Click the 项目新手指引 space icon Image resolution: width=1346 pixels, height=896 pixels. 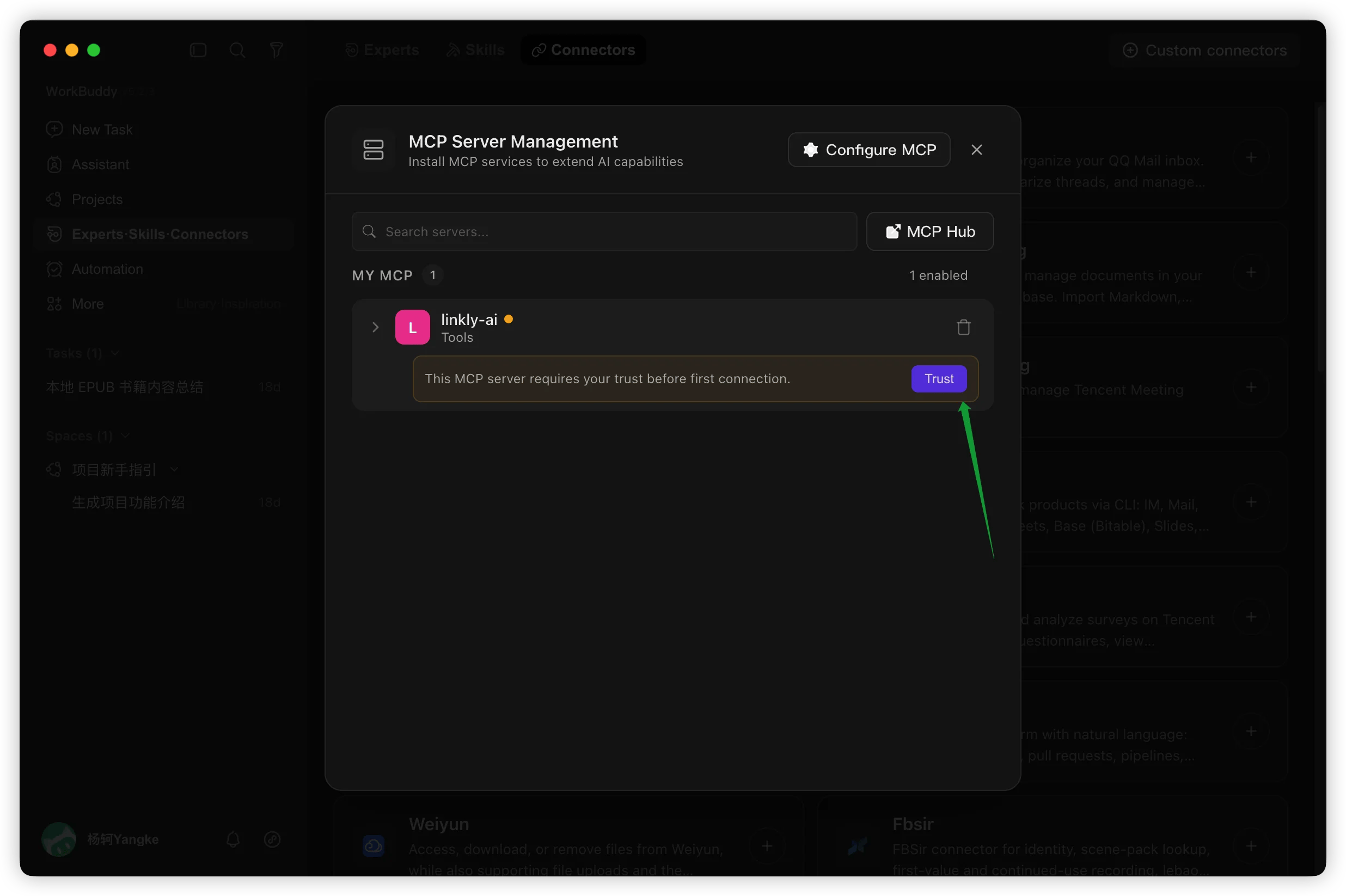(x=54, y=470)
